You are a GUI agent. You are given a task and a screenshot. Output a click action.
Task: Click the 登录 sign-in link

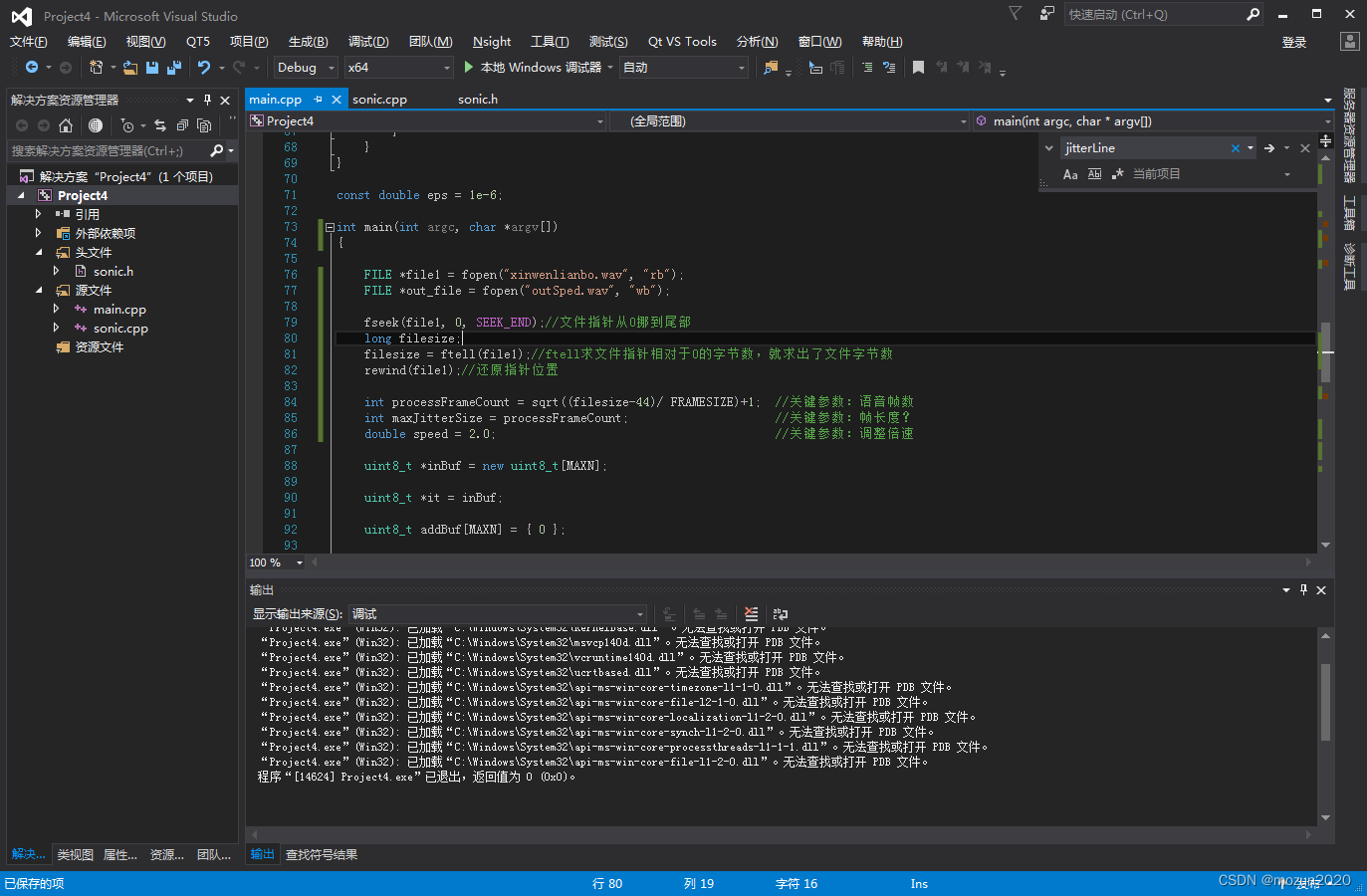[1294, 43]
